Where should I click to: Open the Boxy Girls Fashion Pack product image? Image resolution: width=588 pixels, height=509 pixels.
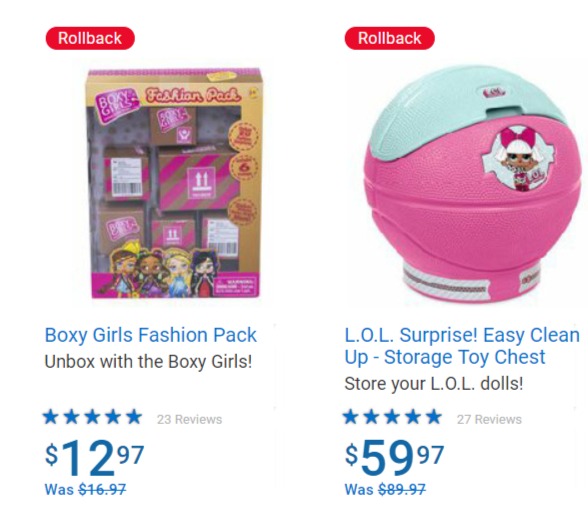(x=174, y=183)
